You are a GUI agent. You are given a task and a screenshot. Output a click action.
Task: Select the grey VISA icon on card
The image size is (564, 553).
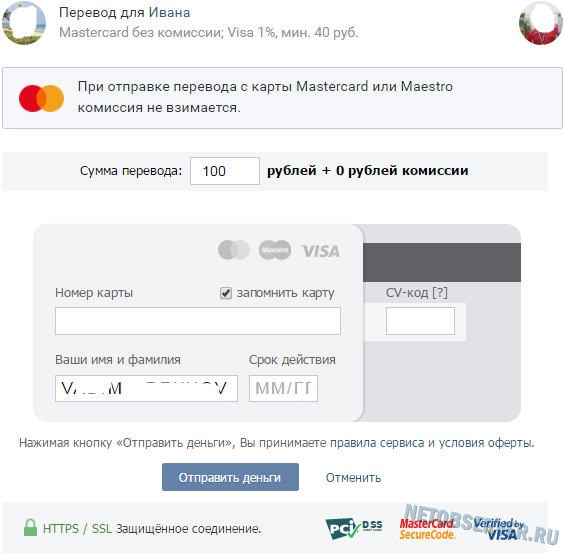320,251
